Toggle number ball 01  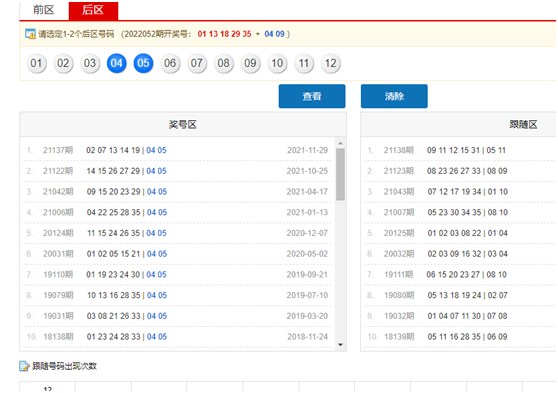(36, 63)
